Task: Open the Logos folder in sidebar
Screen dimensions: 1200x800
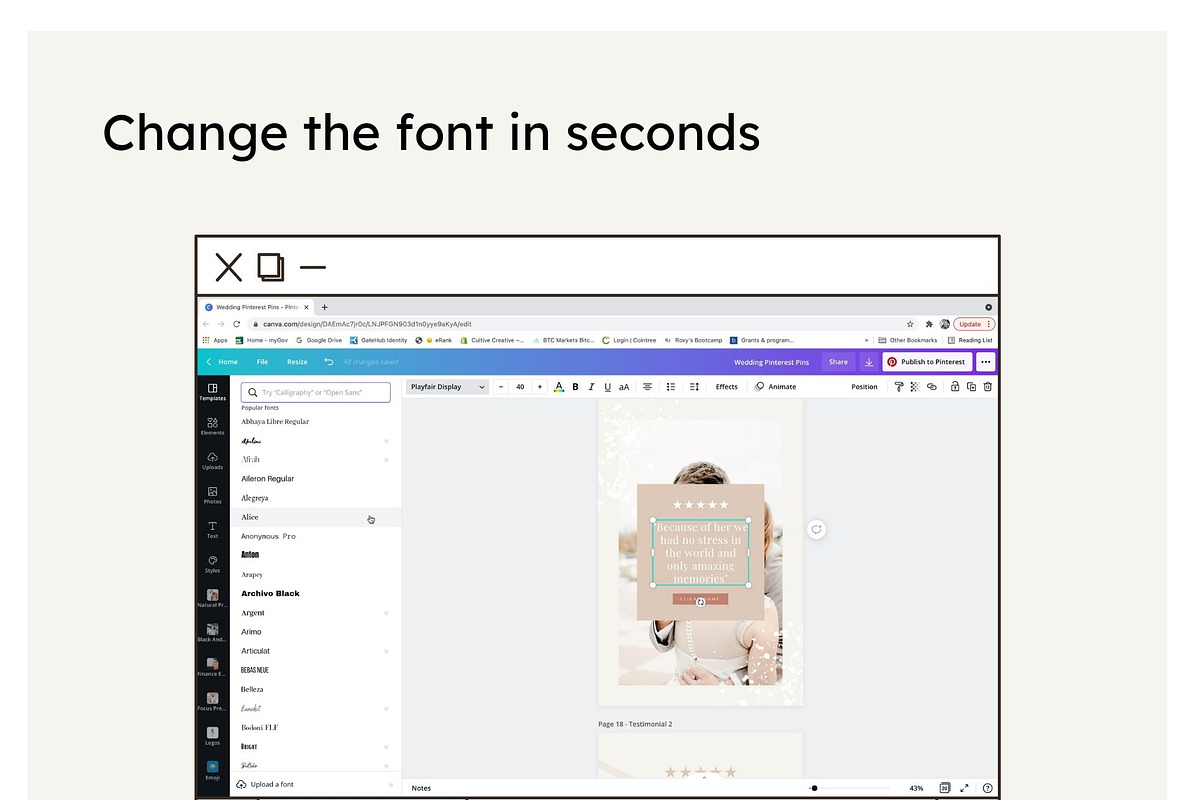Action: coord(212,737)
